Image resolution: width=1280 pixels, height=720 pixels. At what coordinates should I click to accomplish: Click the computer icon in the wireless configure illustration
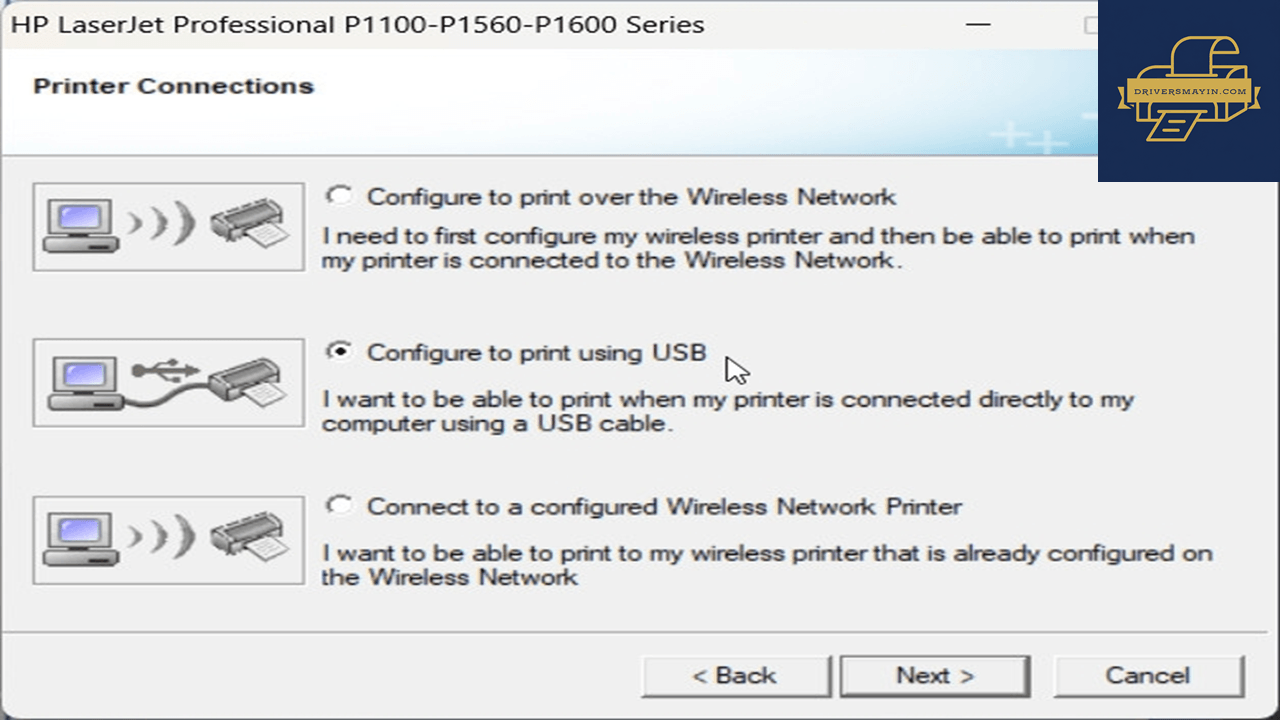(81, 227)
